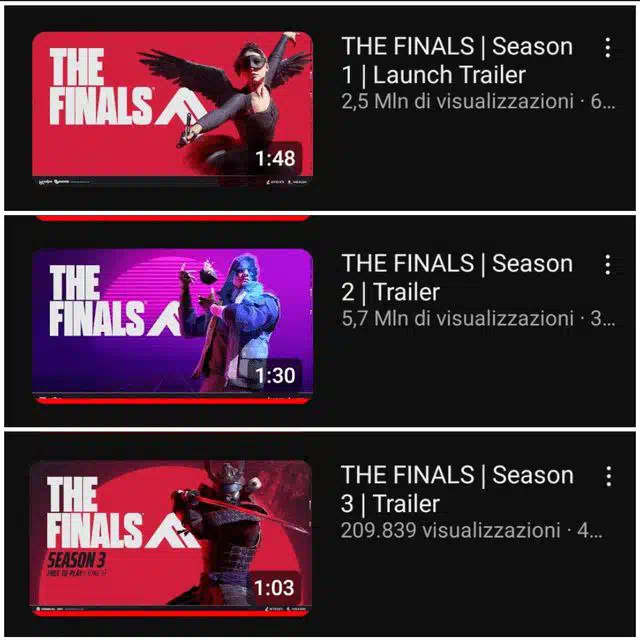The height and width of the screenshot is (640, 640).
Task: Click THE FINALS logo on Season 1 thumbnail
Action: [127, 86]
